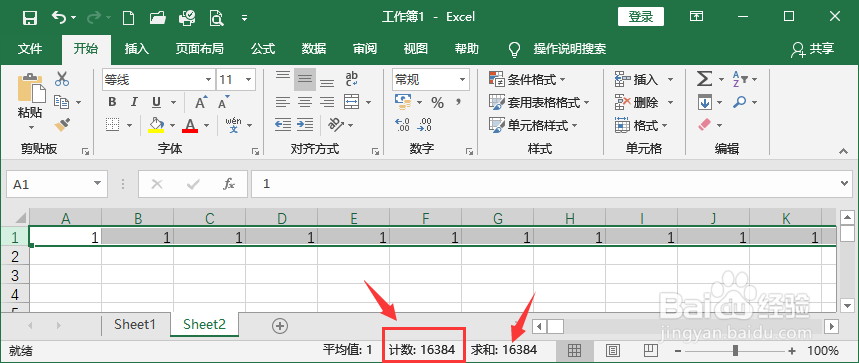Decrease decimal places
Screen dimensions: 859x363
tap(425, 125)
